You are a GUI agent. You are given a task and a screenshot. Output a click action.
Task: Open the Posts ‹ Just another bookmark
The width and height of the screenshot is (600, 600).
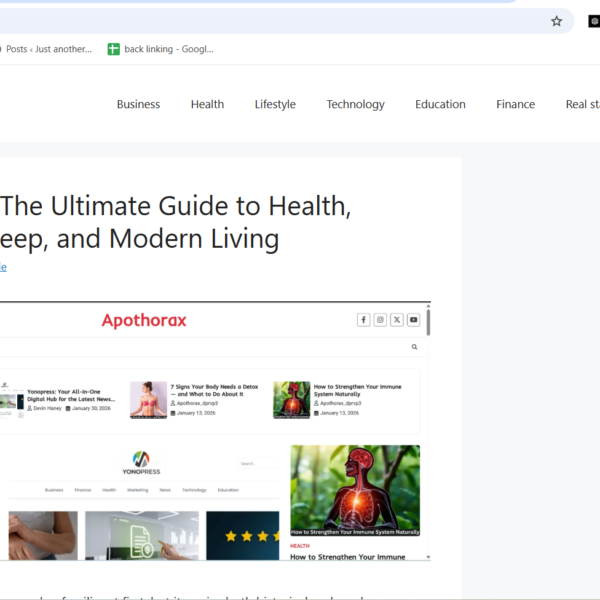tap(48, 49)
